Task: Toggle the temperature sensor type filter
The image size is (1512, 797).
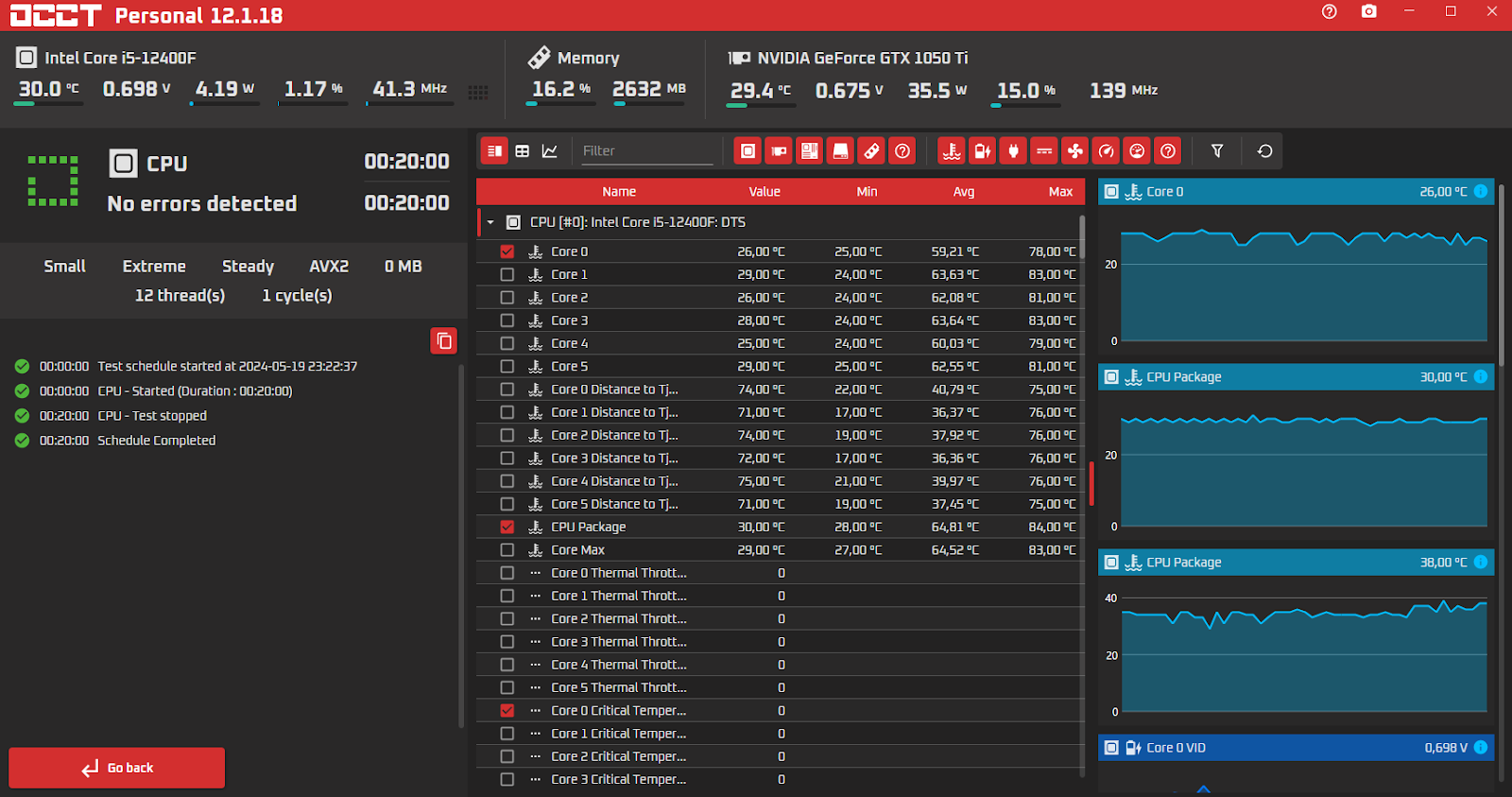Action: [x=952, y=151]
